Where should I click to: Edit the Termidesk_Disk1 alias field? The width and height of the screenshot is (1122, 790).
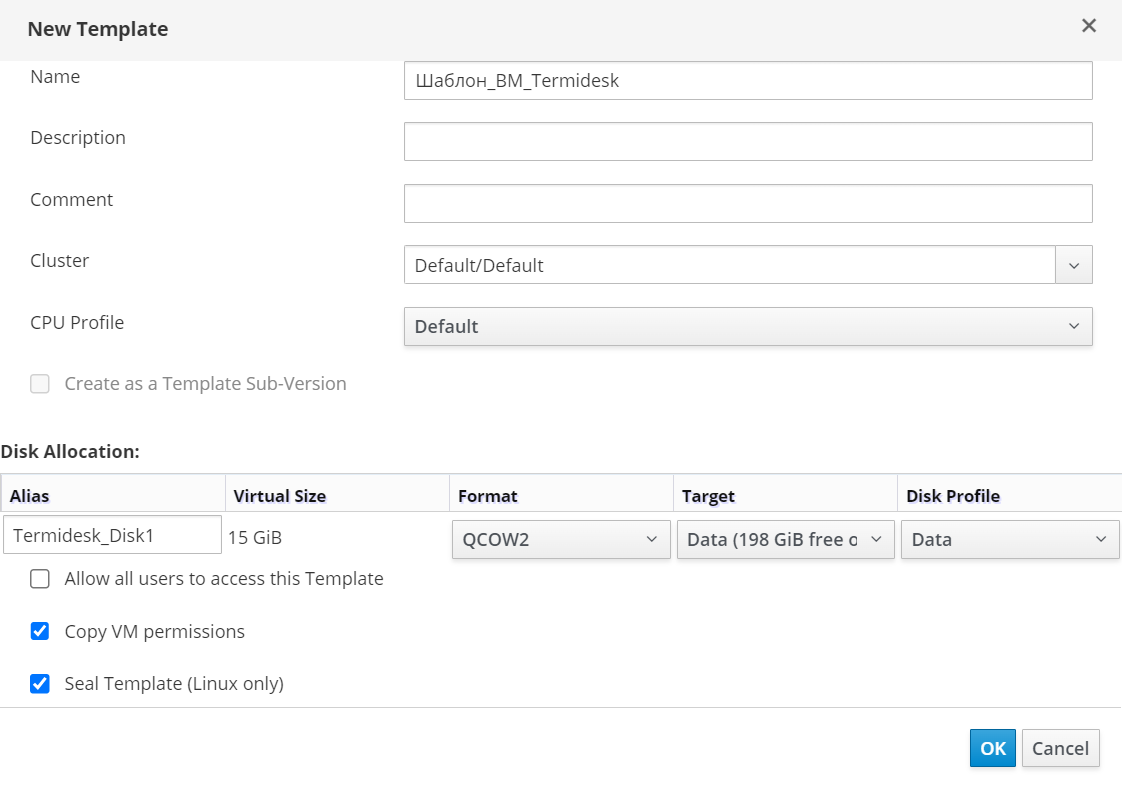click(x=112, y=535)
